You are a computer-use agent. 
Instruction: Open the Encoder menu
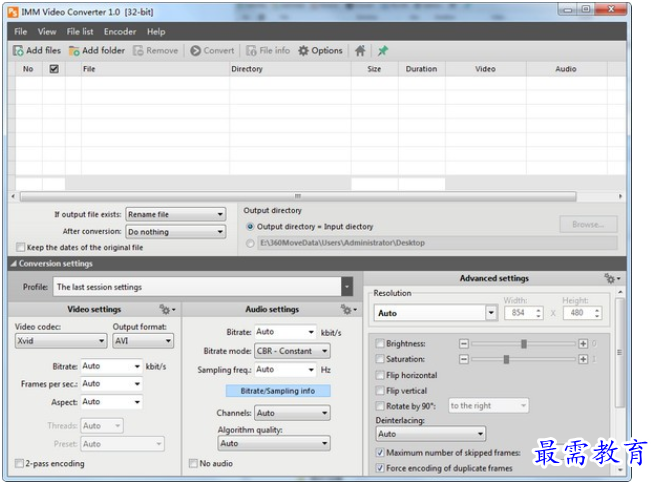pyautogui.click(x=120, y=32)
